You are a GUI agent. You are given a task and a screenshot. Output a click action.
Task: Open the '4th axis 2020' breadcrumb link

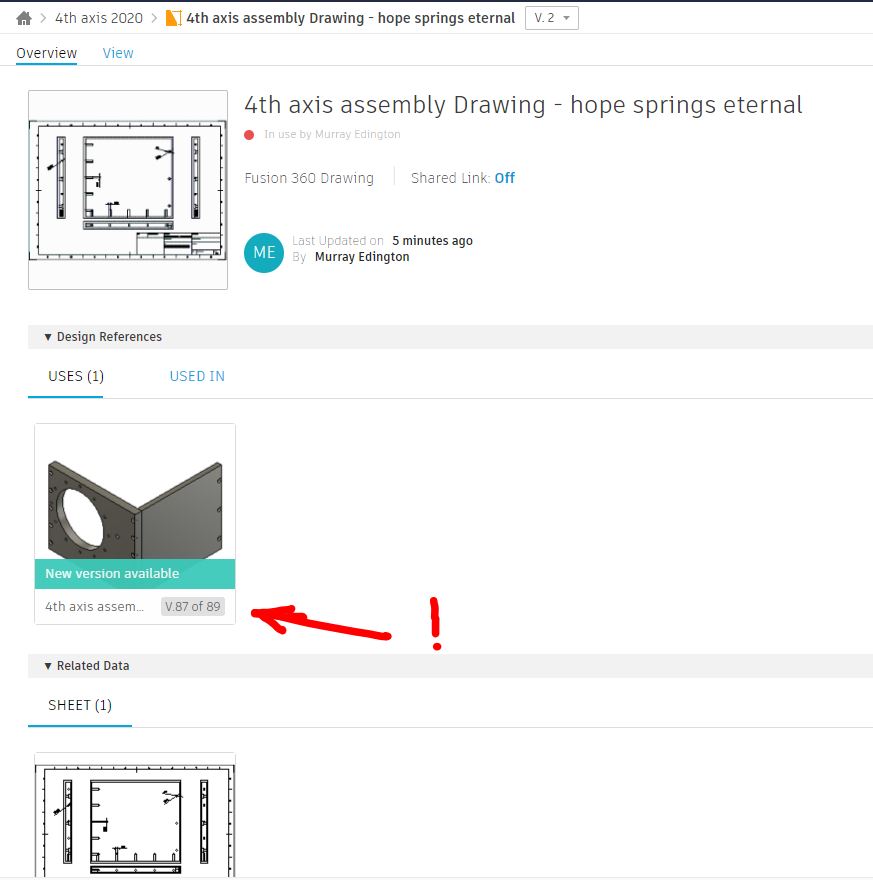click(x=97, y=17)
